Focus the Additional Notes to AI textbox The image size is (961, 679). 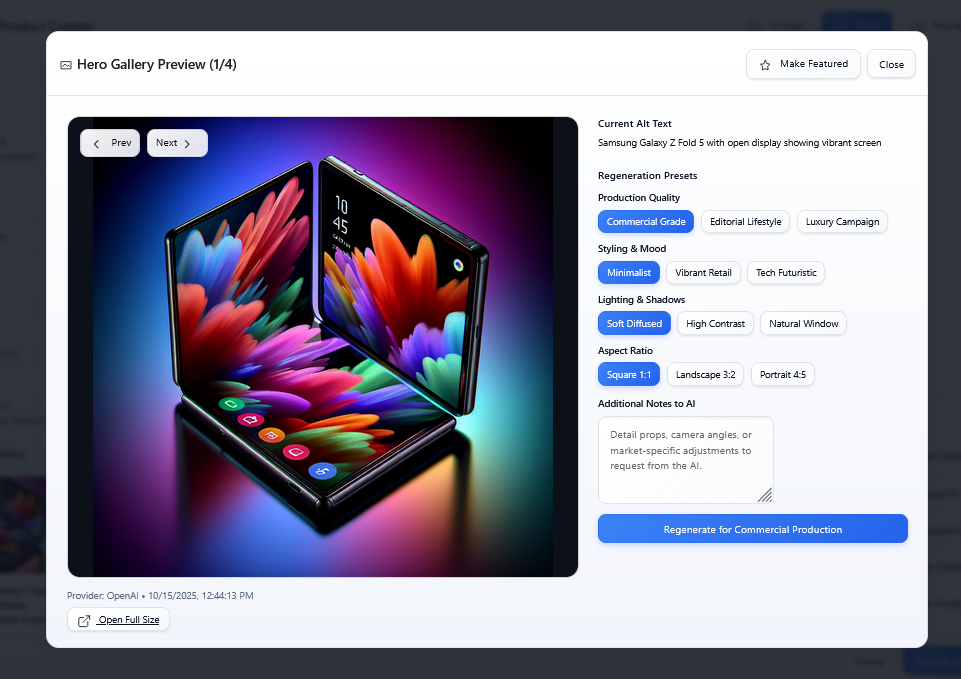pos(686,460)
